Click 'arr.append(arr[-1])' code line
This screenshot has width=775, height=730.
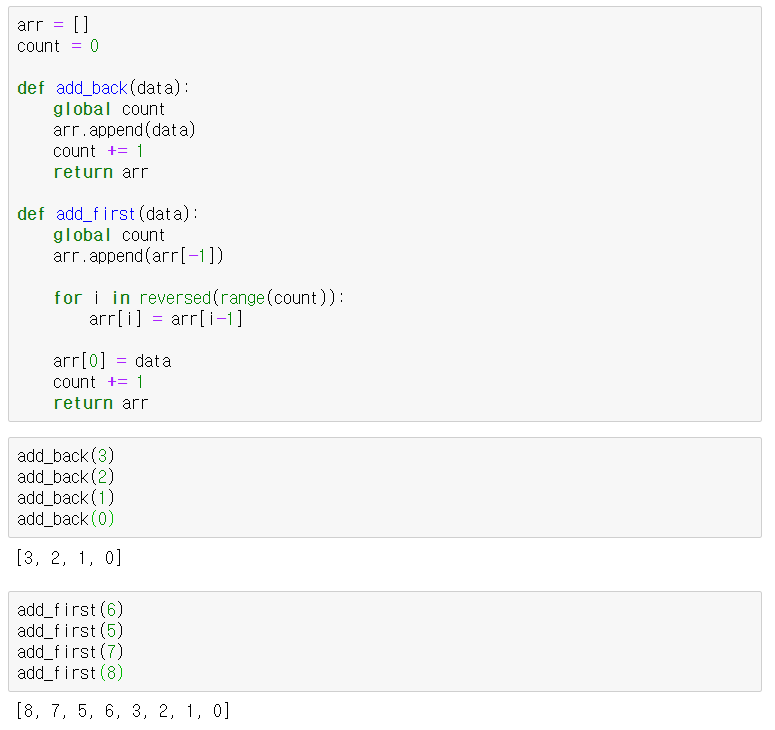138,256
